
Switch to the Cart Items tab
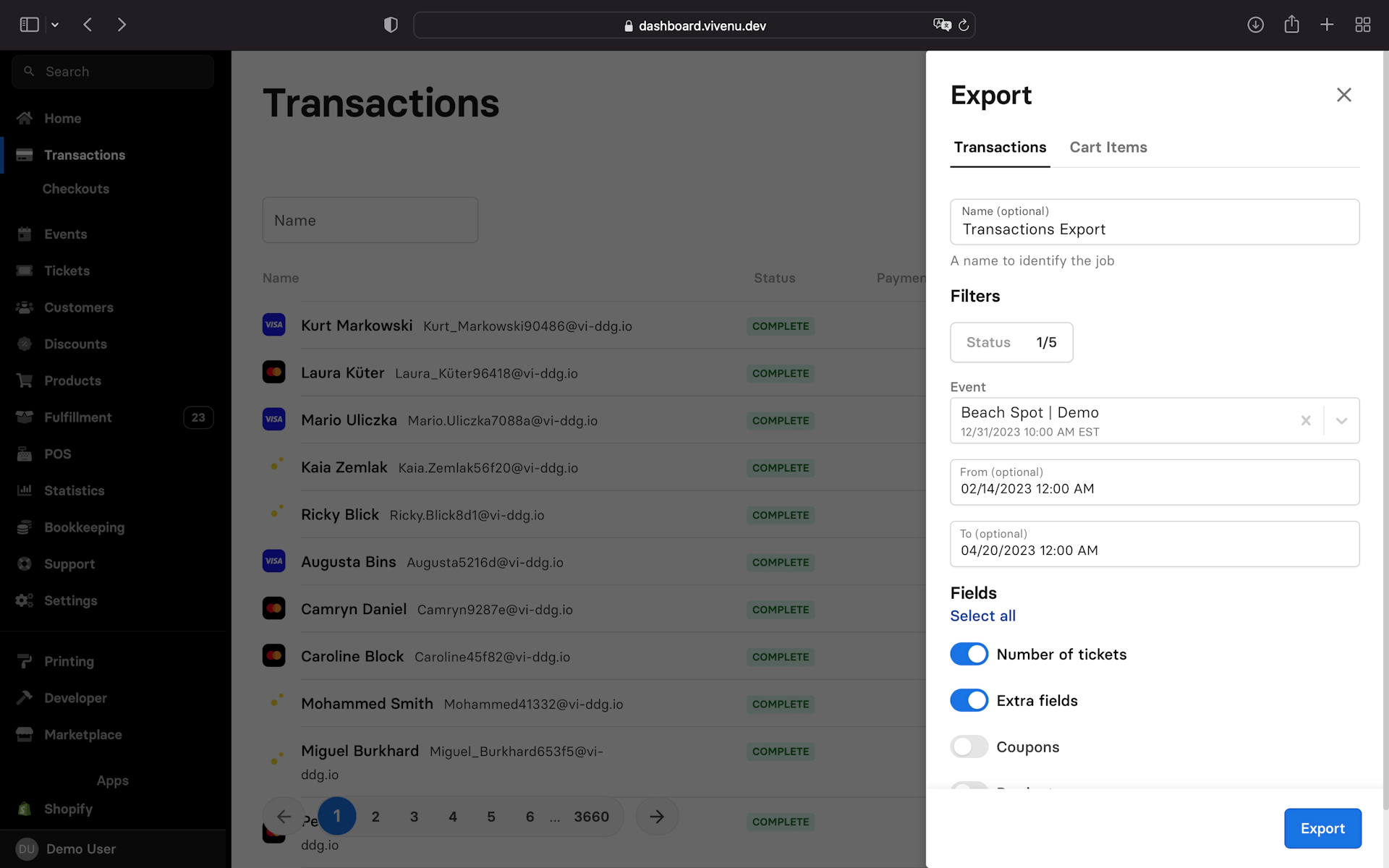[1108, 148]
